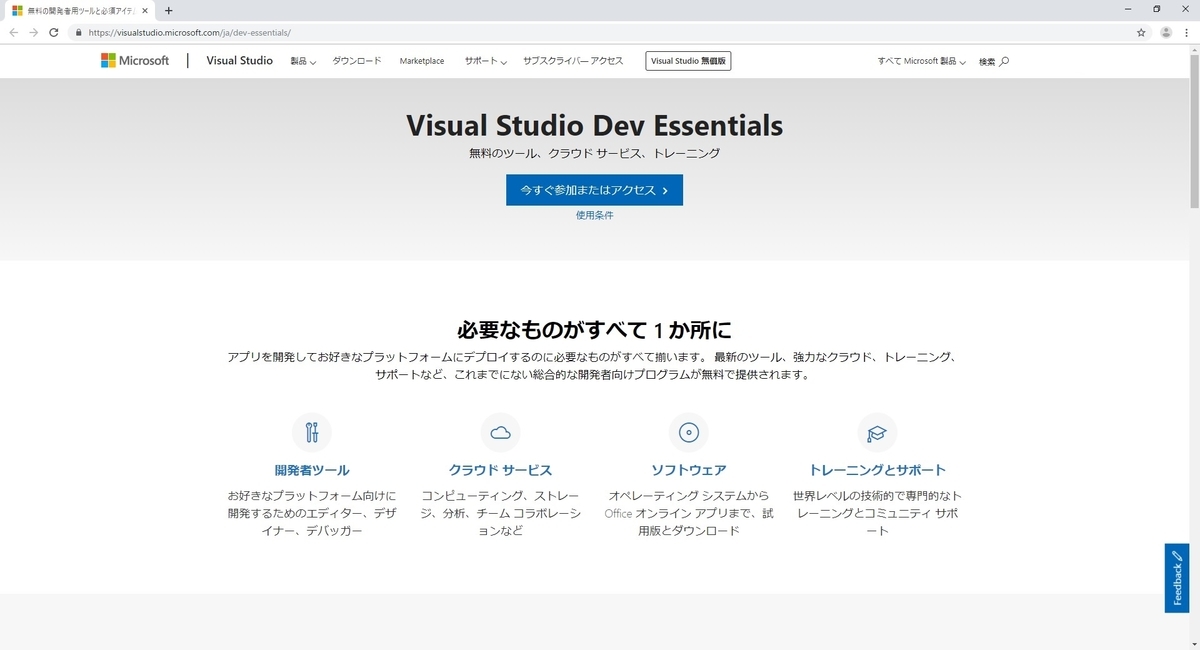Image resolution: width=1200 pixels, height=650 pixels.
Task: Open the Chrome three-dot menu
Action: pos(1187,32)
